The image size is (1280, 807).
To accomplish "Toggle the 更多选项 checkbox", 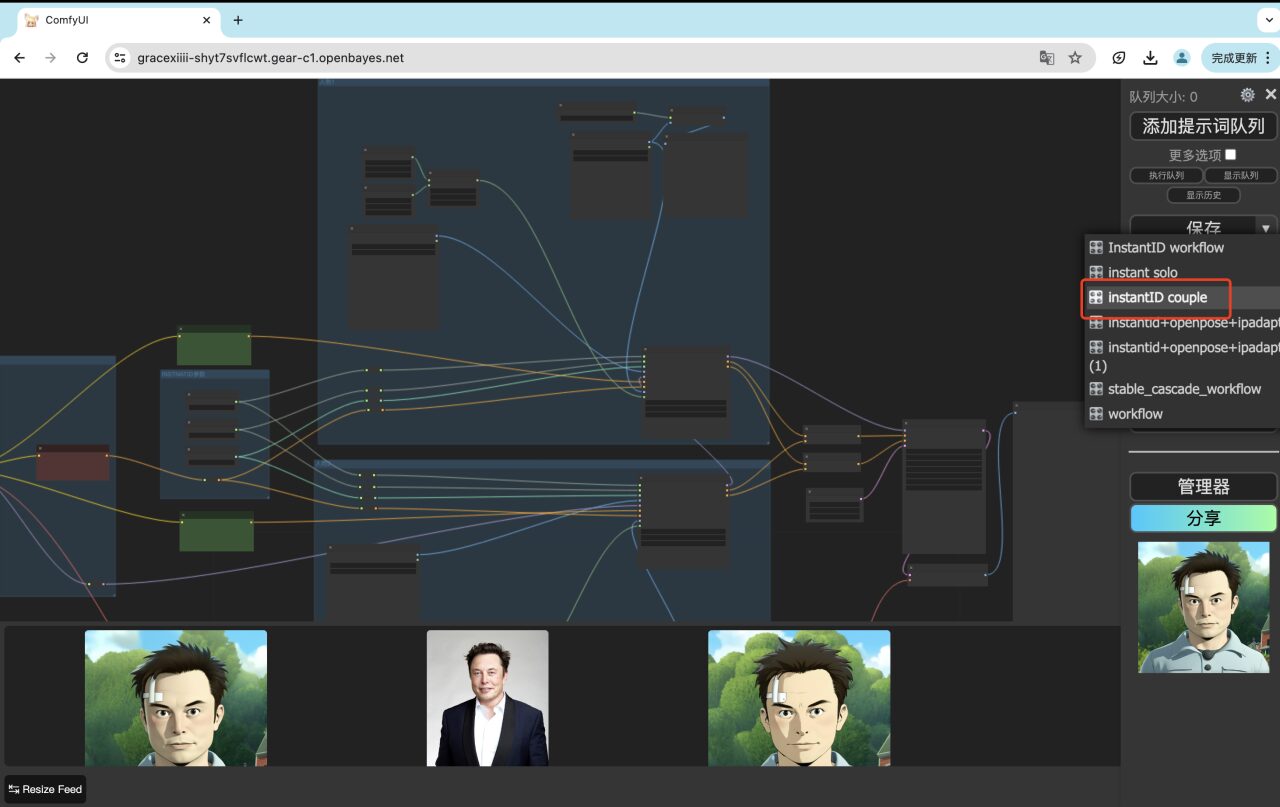I will (1231, 154).
